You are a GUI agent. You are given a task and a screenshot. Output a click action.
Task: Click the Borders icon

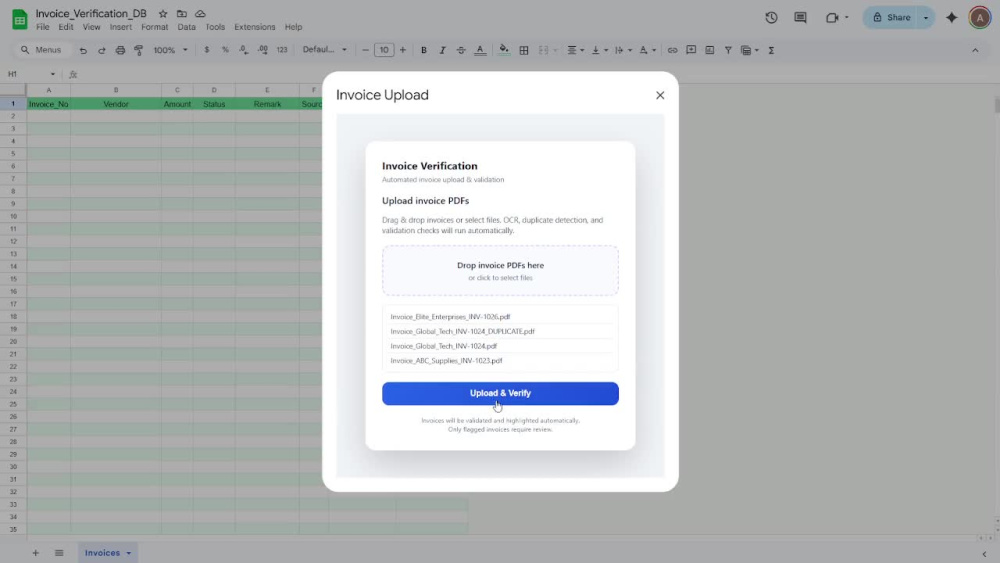(x=524, y=50)
